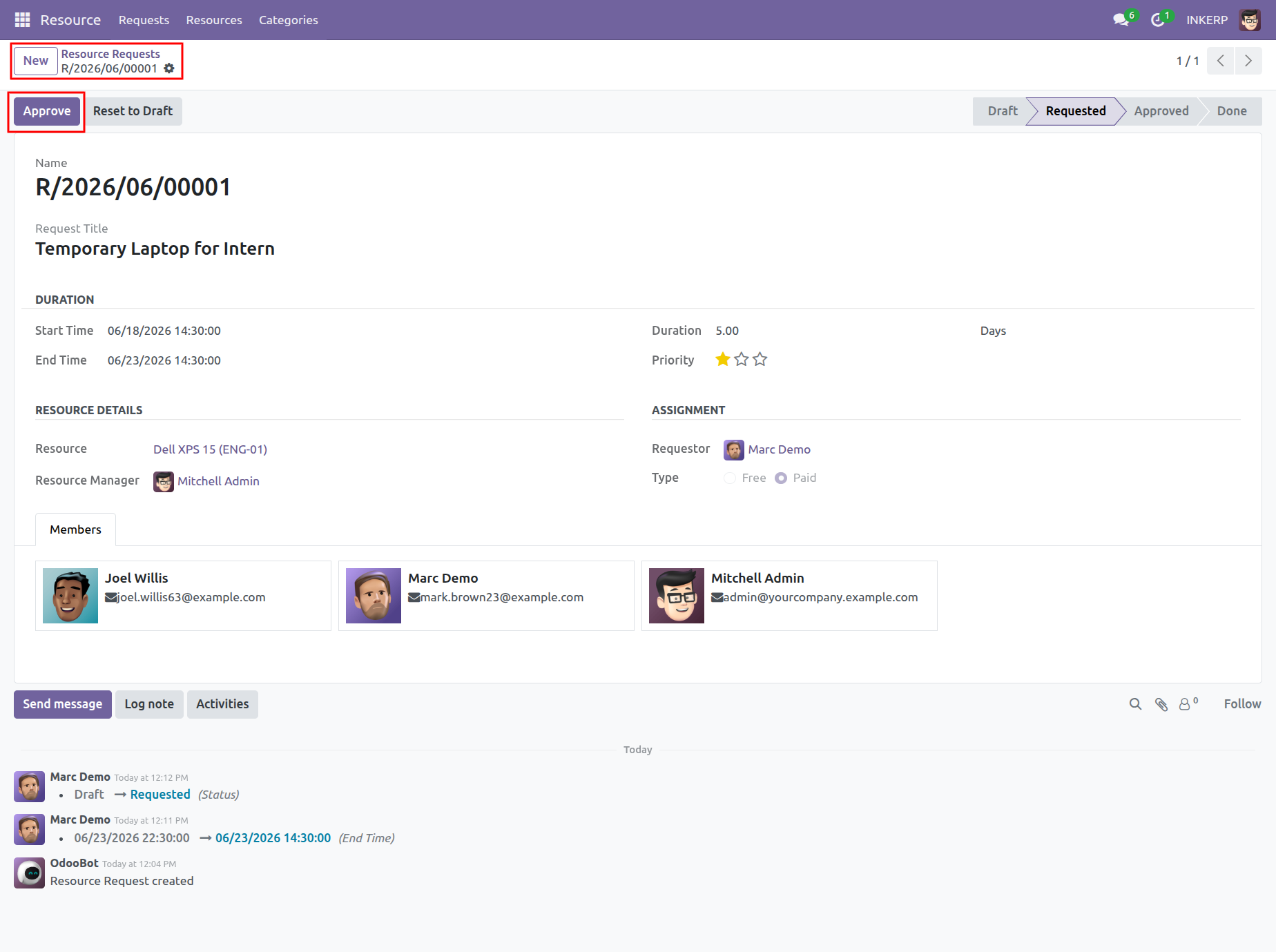
Task: Go to previous record arrow
Action: pyautogui.click(x=1221, y=61)
